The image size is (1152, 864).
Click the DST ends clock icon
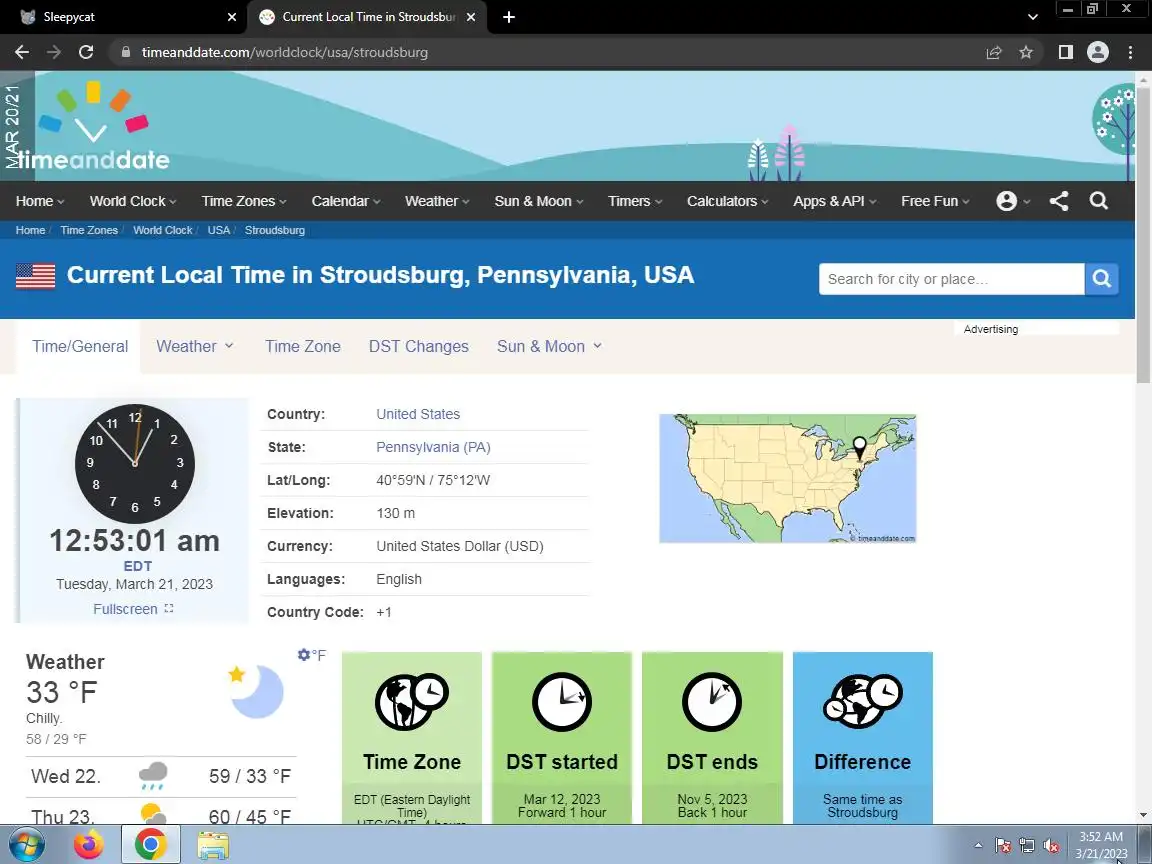(x=712, y=702)
